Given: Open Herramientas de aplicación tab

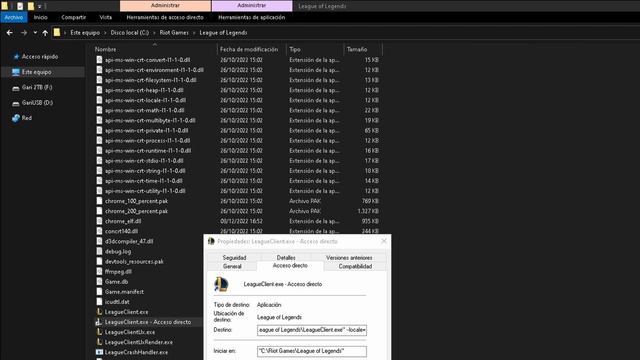Looking at the screenshot, I should 252,17.
